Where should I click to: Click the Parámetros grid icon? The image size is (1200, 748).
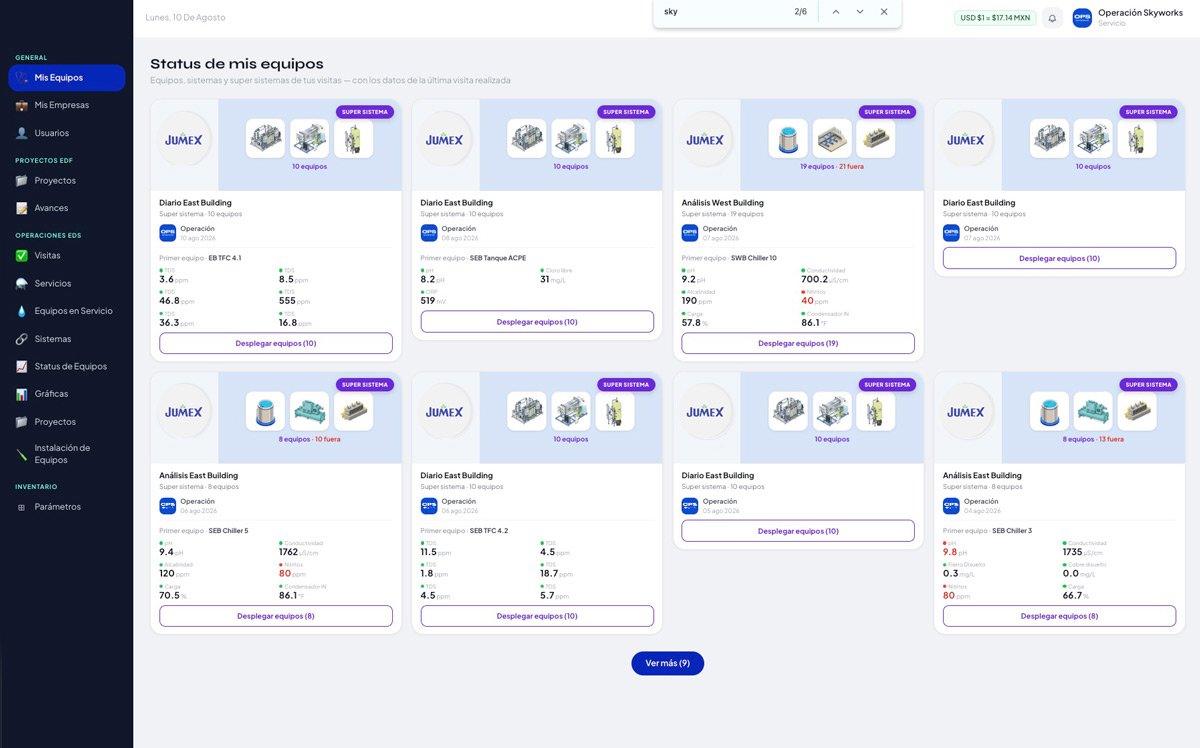point(22,507)
